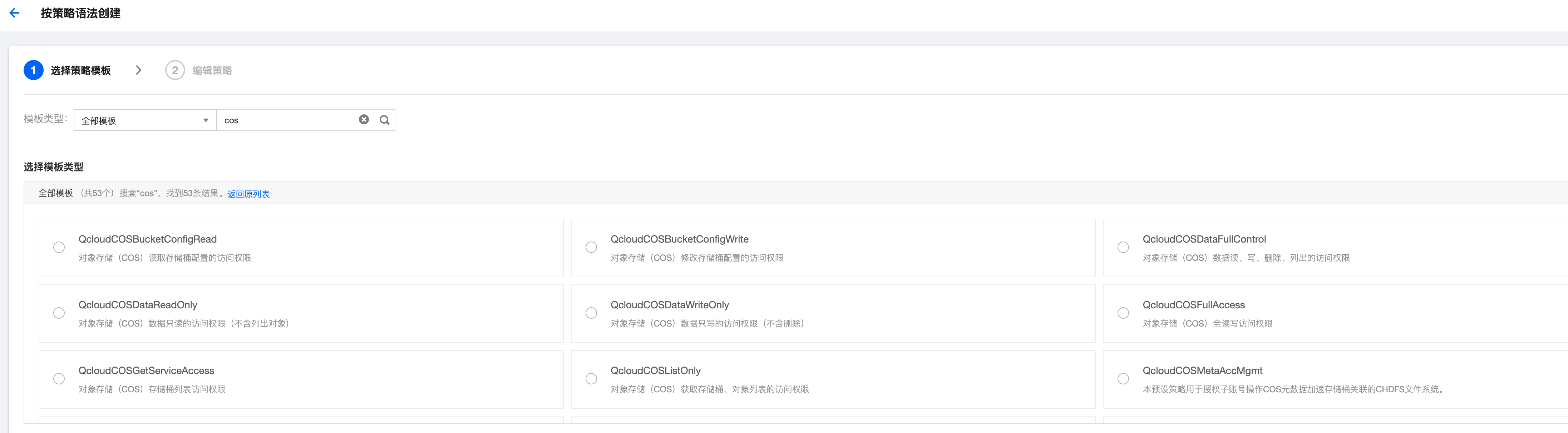Click the step 1 circle icon
1568x433 pixels.
point(34,70)
